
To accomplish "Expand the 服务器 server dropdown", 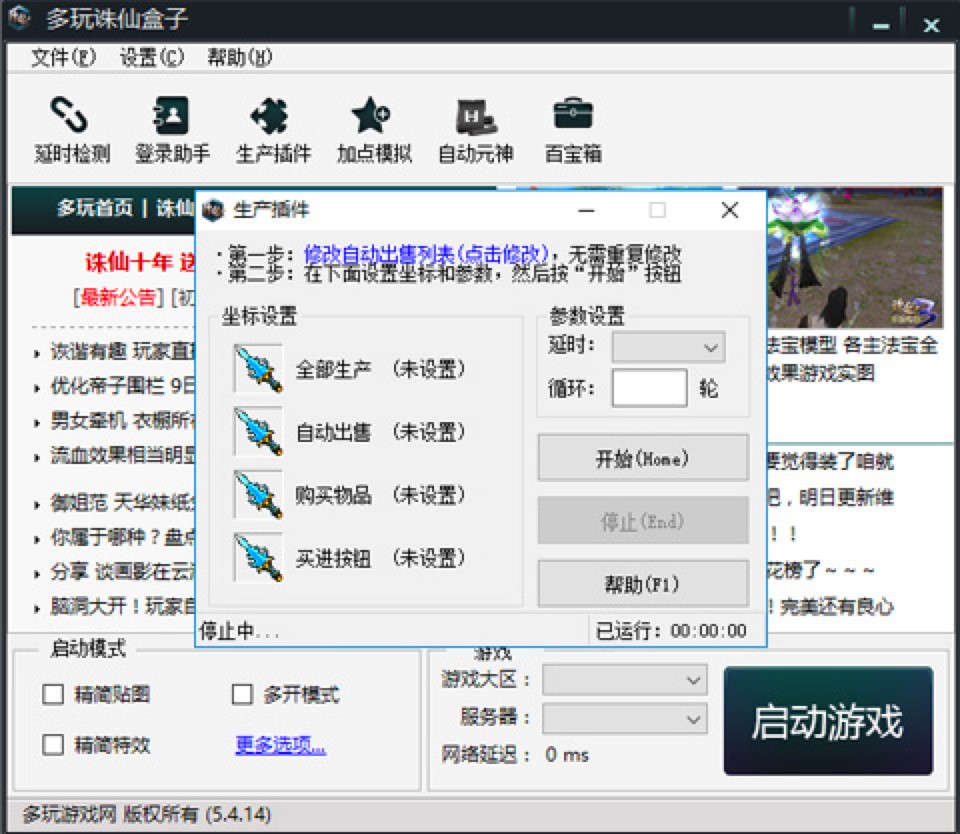I will (x=624, y=719).
